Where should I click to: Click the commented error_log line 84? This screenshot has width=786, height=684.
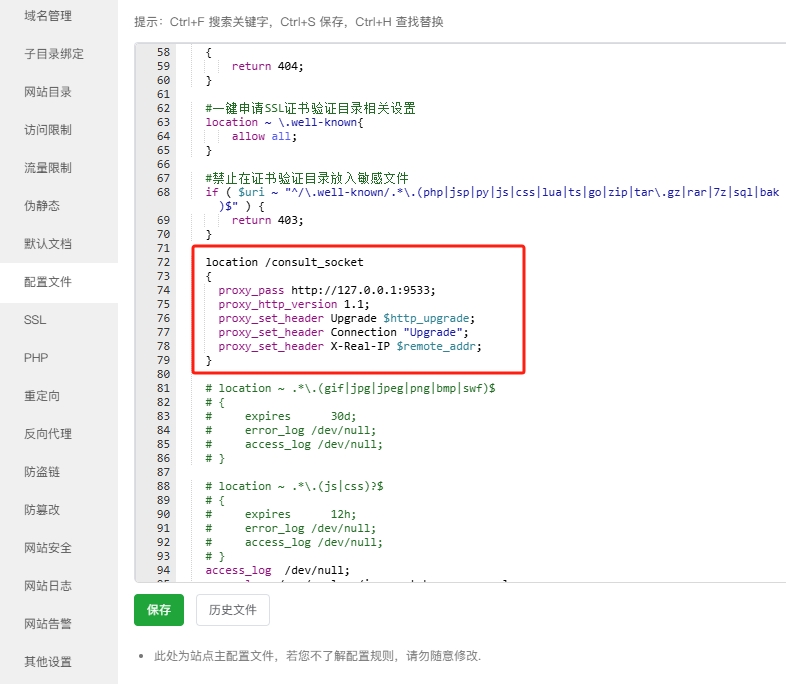tap(291, 430)
